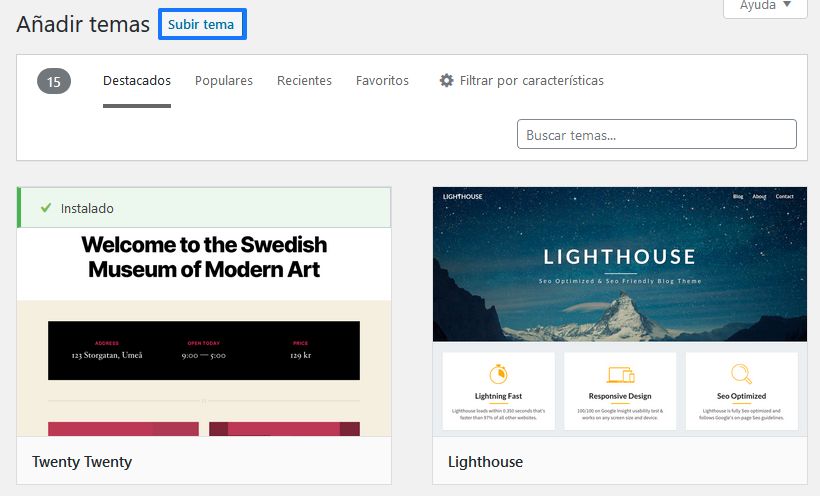Click the Instalado status notice
This screenshot has height=496, width=820.
pyautogui.click(x=204, y=208)
